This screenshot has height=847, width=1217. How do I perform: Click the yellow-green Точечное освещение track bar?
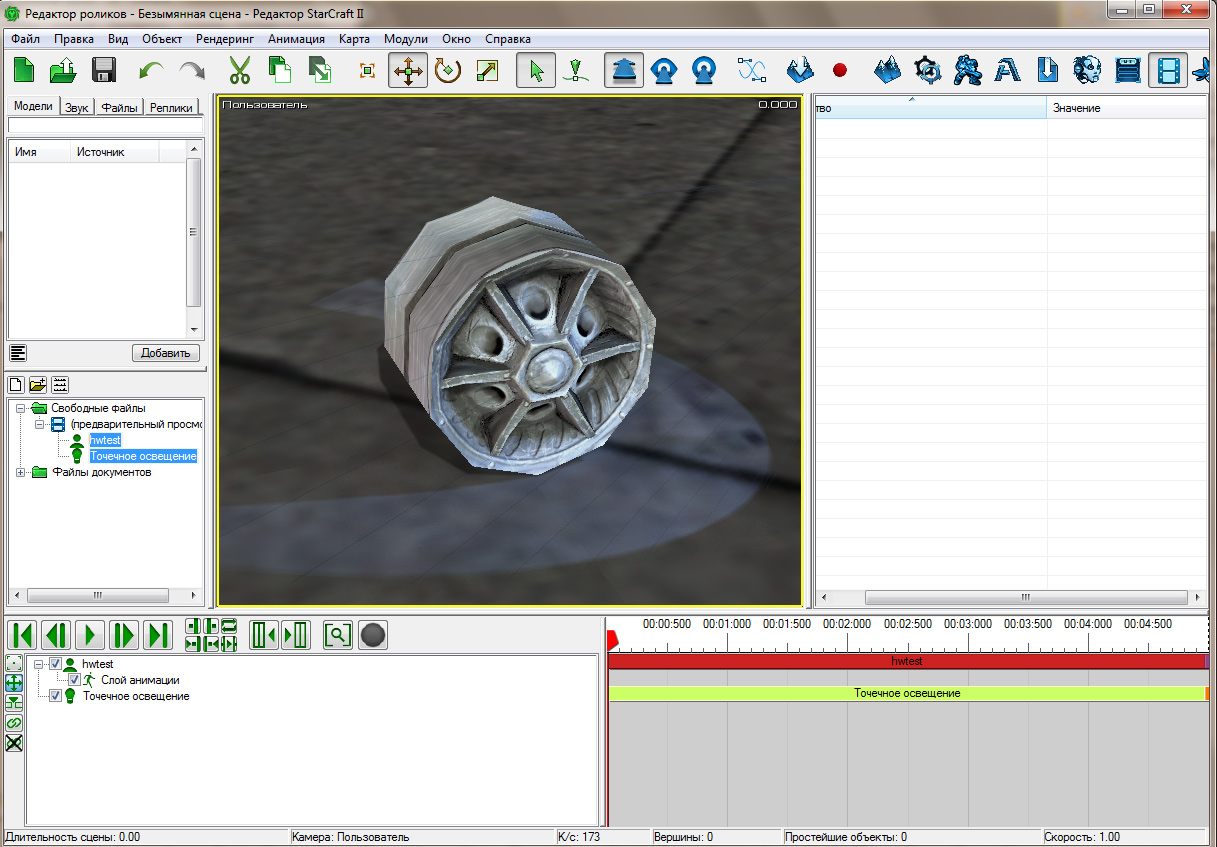coord(907,693)
